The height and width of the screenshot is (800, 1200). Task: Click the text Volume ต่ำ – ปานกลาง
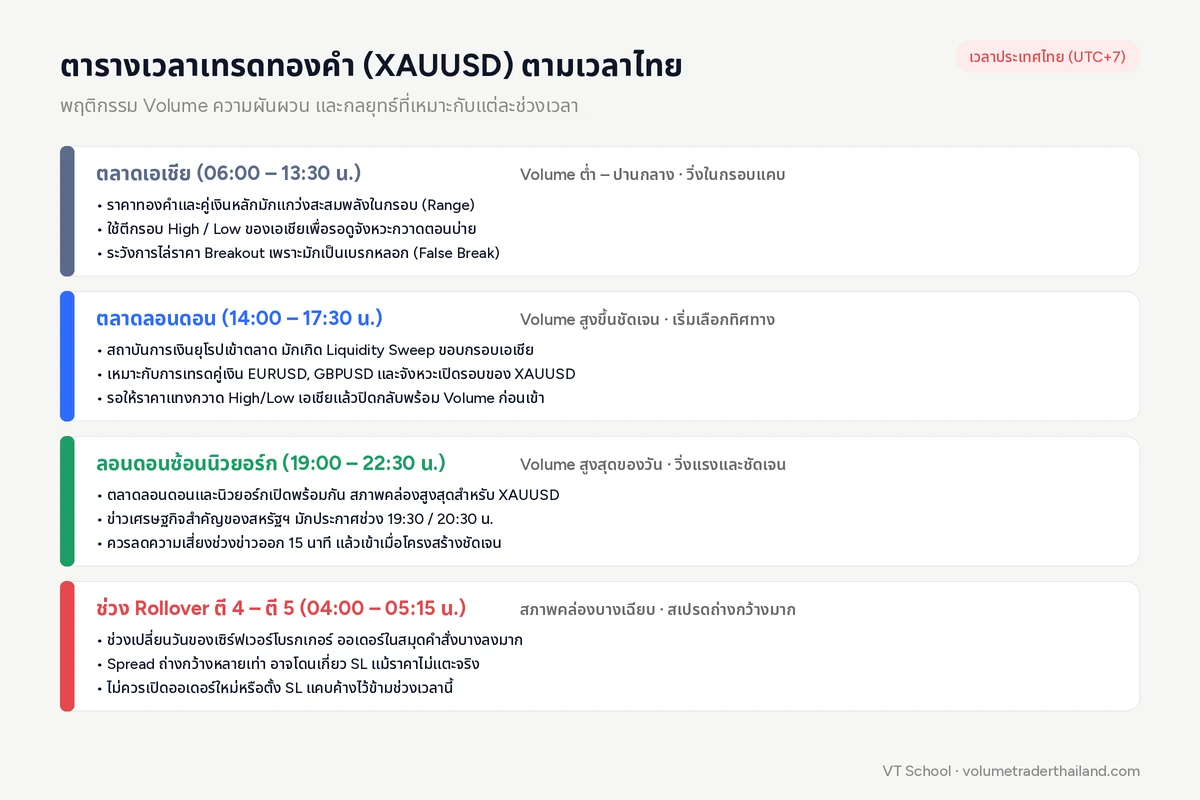(597, 174)
